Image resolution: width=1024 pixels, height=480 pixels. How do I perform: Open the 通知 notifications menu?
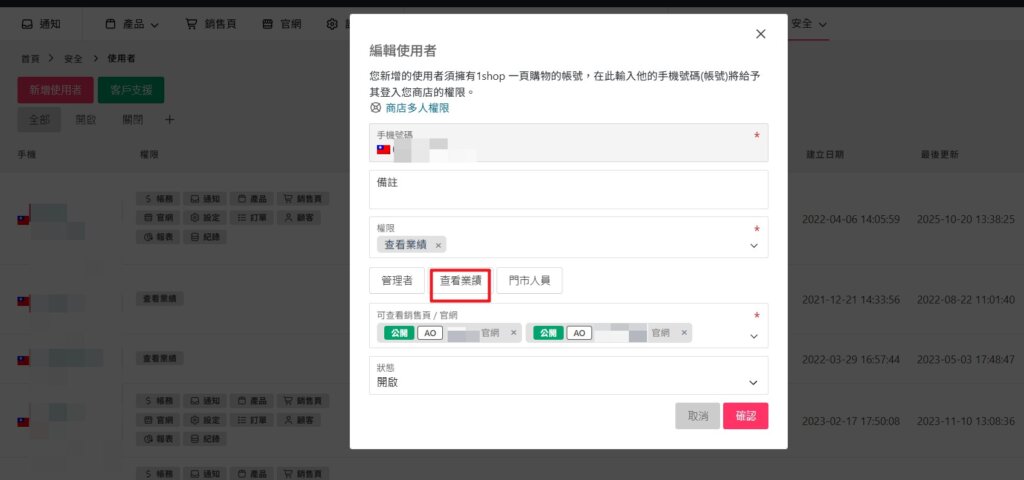(40, 23)
